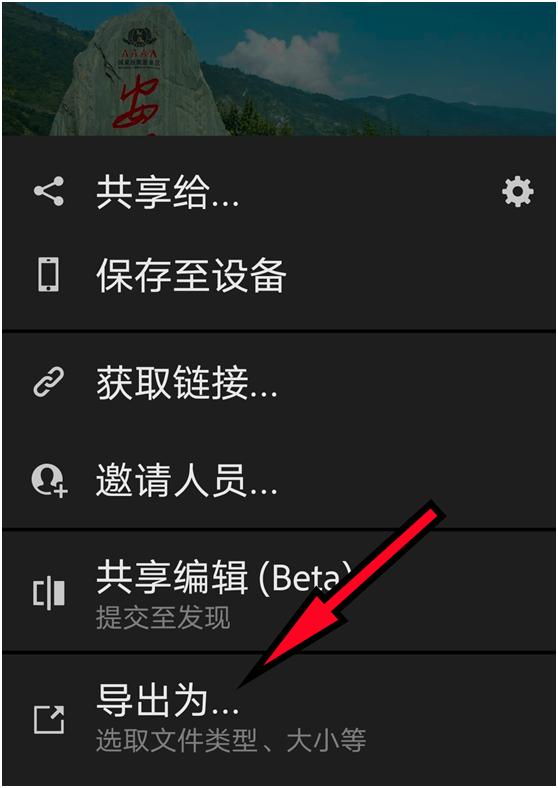Tap the share edits compare icon

[49, 594]
